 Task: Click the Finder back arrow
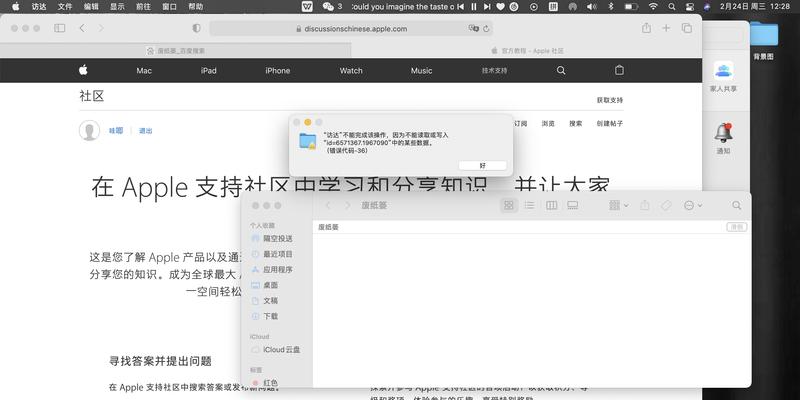coord(328,206)
